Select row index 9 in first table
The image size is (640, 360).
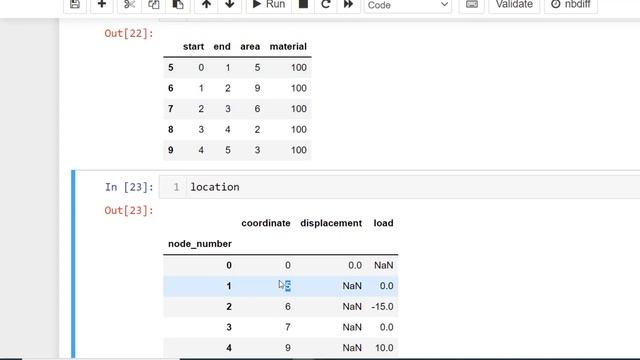[171, 150]
